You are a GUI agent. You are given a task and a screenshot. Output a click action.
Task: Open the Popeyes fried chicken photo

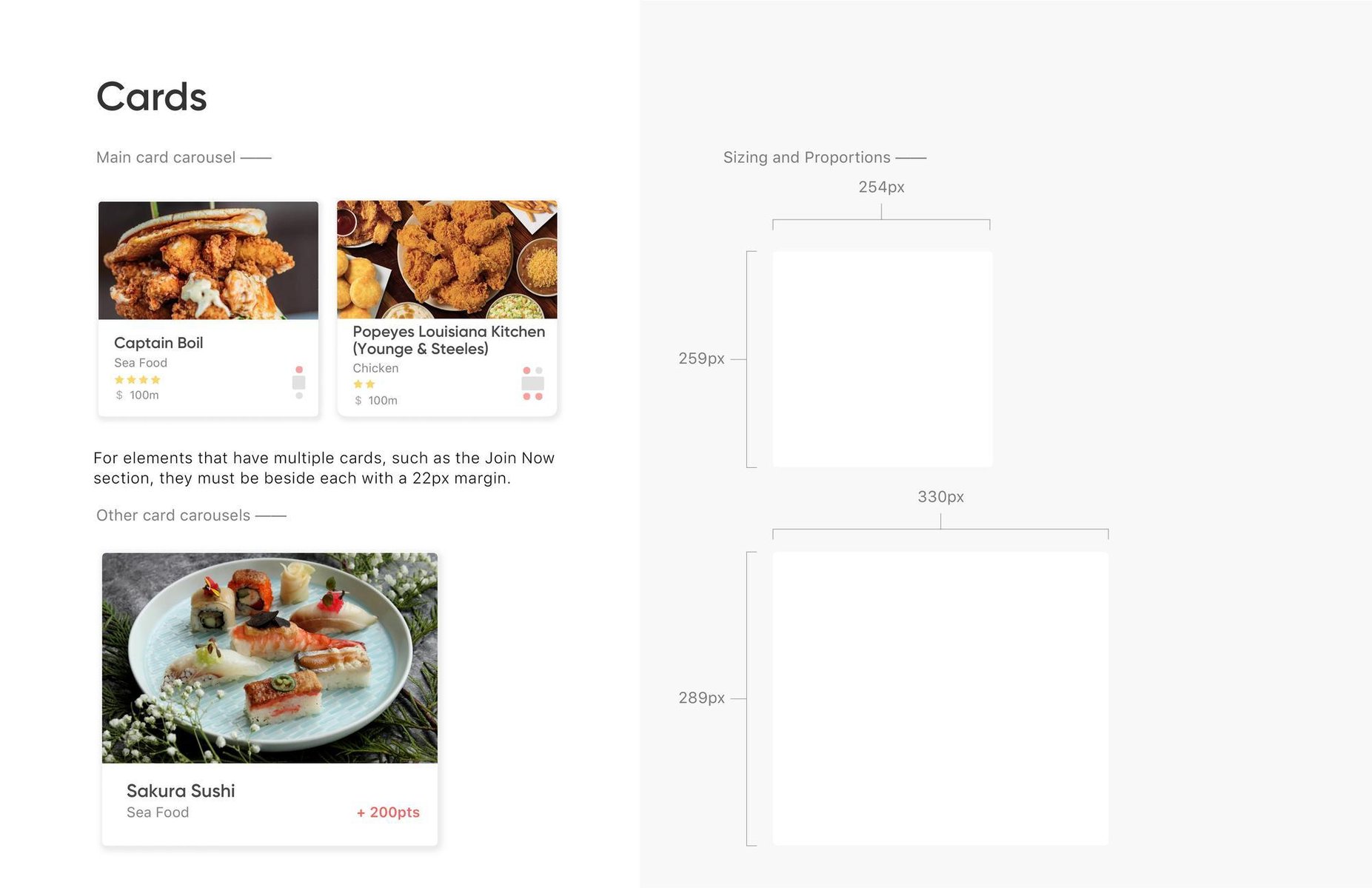[x=447, y=259]
